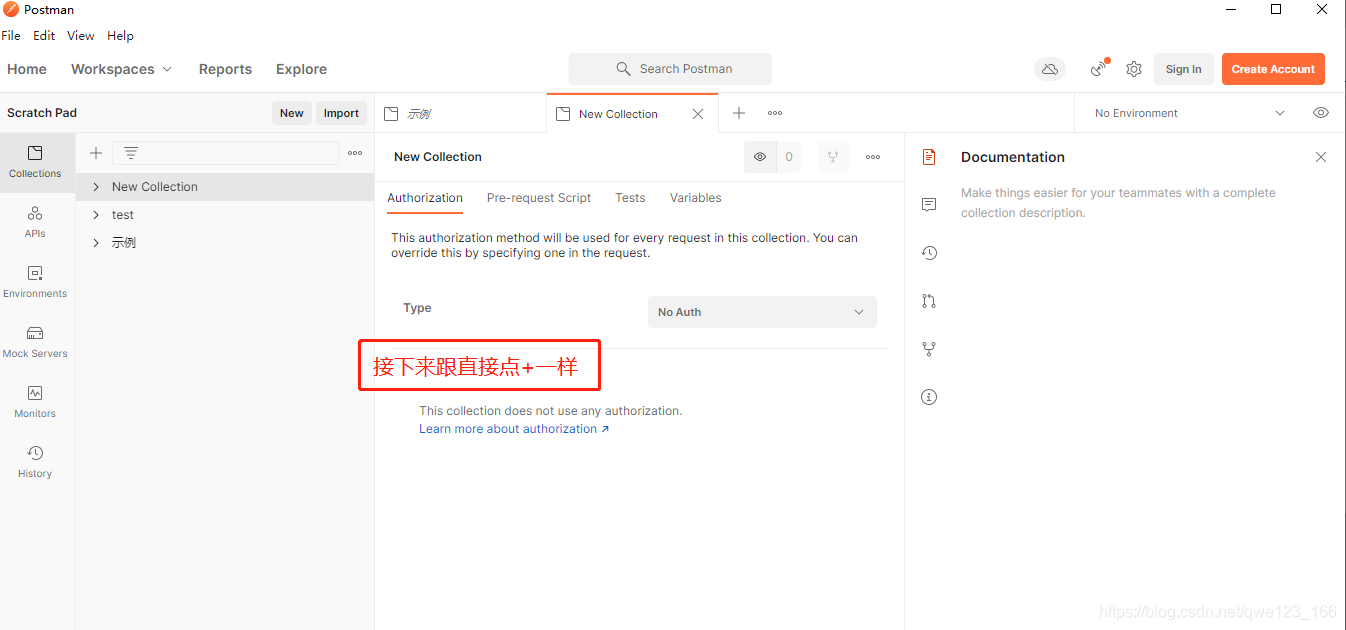
Task: Open the Pull requests icon in right sidebar
Action: tap(929, 301)
